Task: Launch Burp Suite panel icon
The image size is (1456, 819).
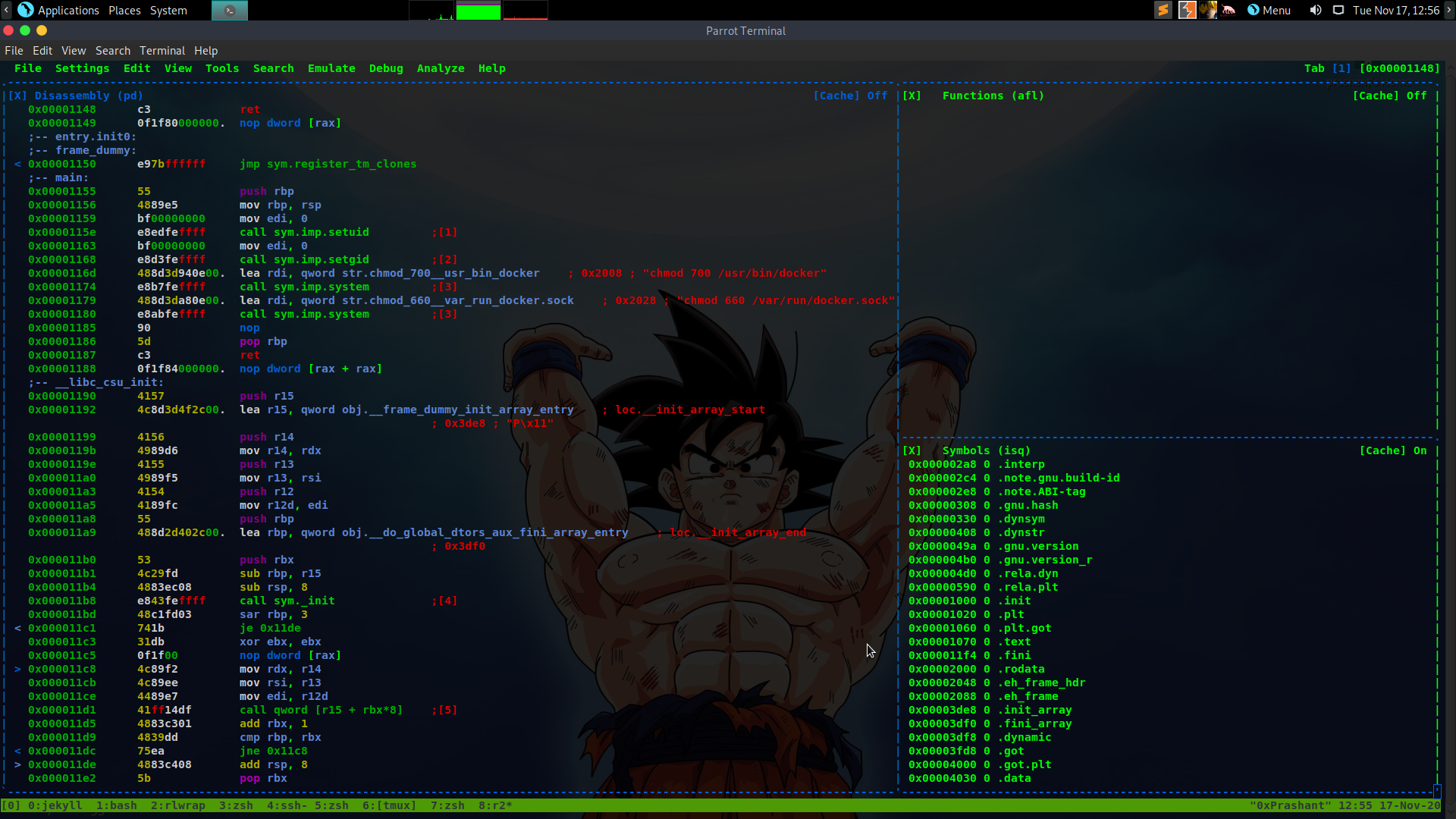Action: pos(1187,10)
